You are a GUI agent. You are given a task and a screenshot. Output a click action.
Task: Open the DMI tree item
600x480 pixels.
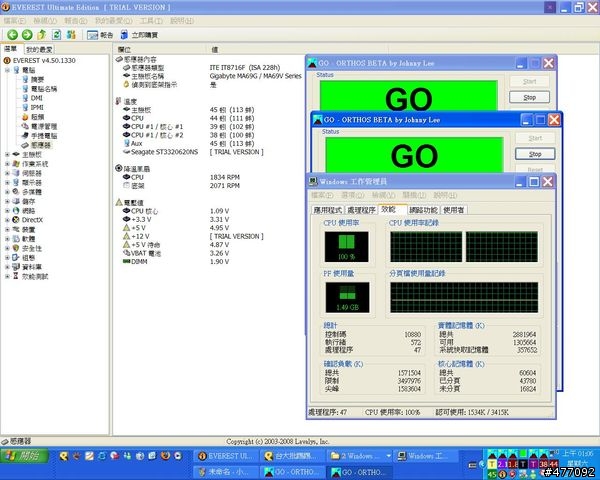tap(37, 98)
